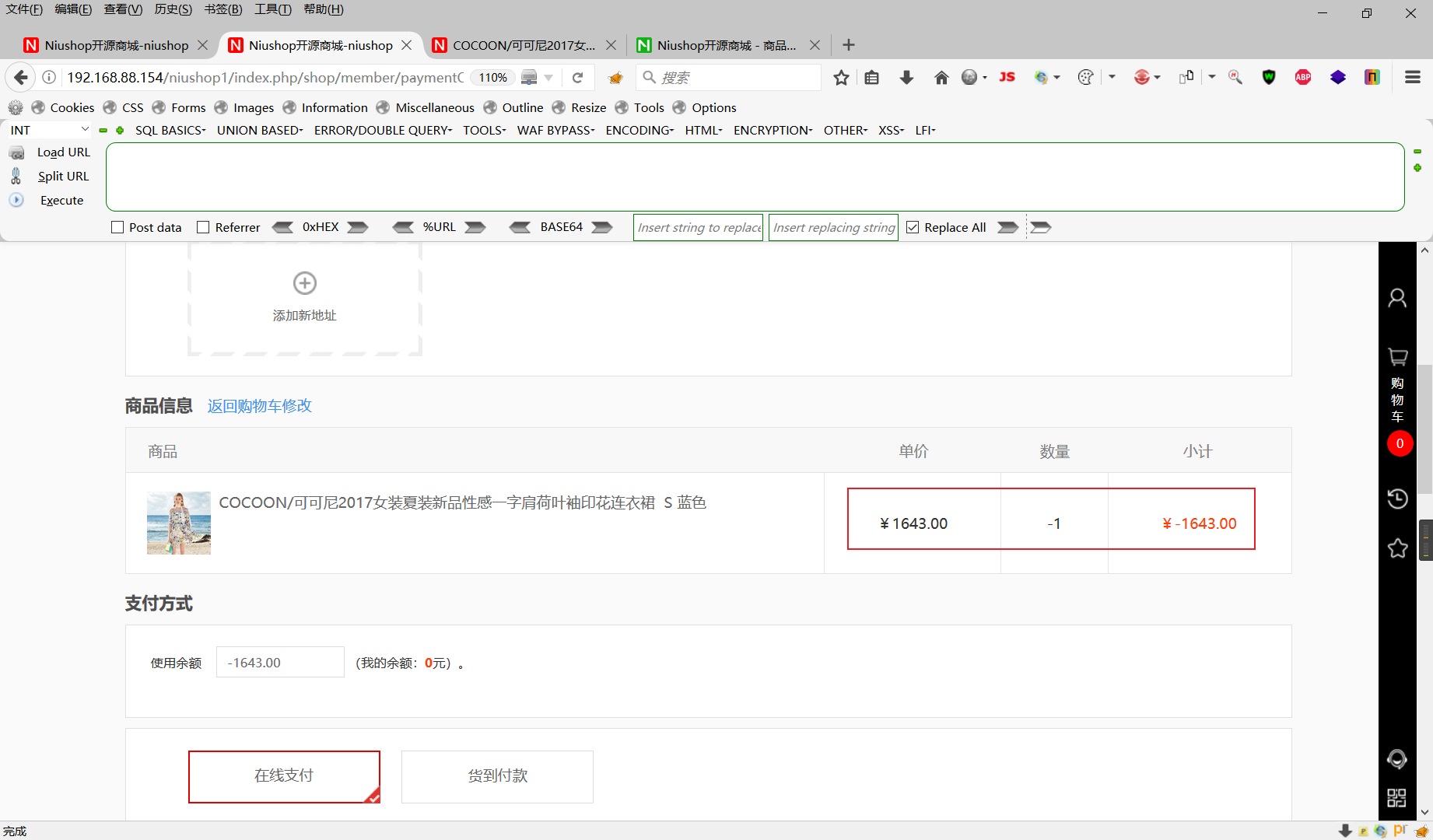Show the QR code icon in sidebar
Screen dimensions: 1433x840
click(x=1397, y=798)
